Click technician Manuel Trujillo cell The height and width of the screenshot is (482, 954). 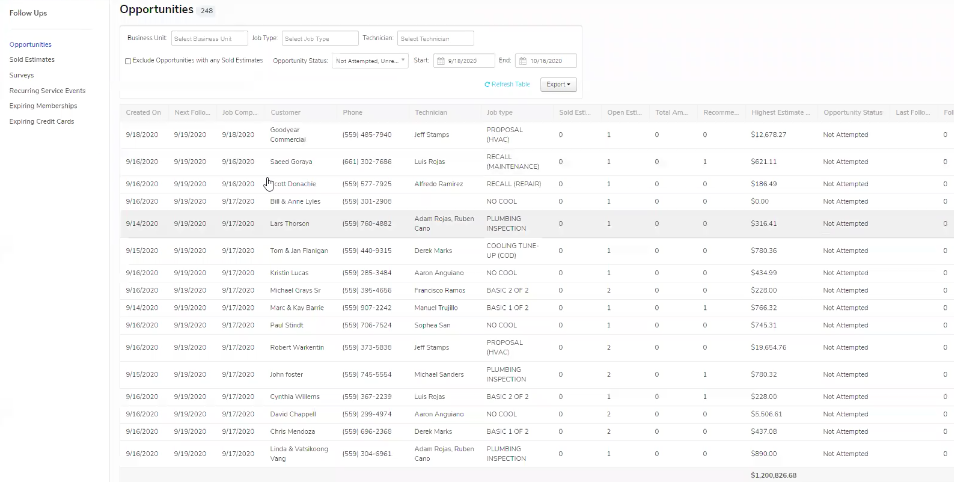436,308
